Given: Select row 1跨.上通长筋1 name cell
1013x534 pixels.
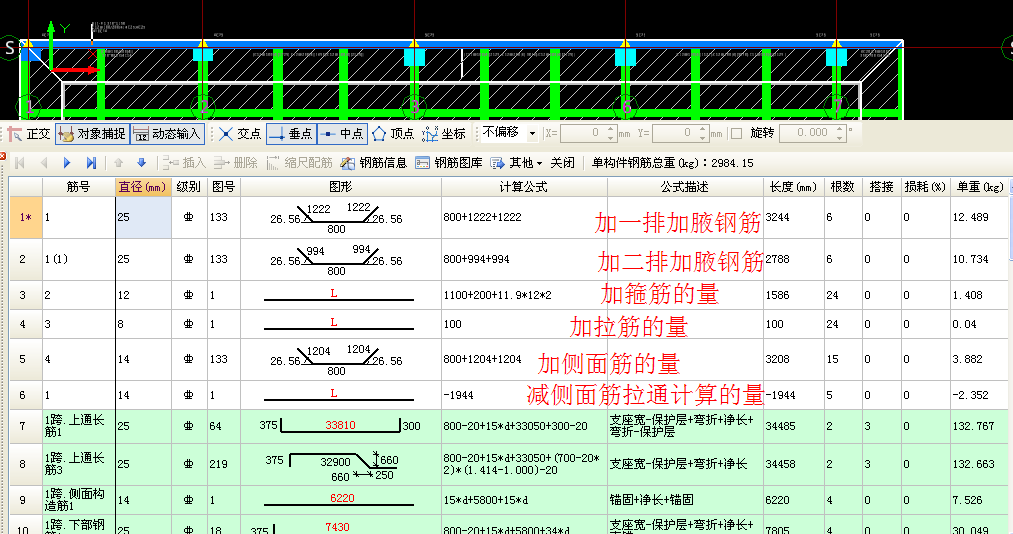Looking at the screenshot, I should pyautogui.click(x=79, y=426).
